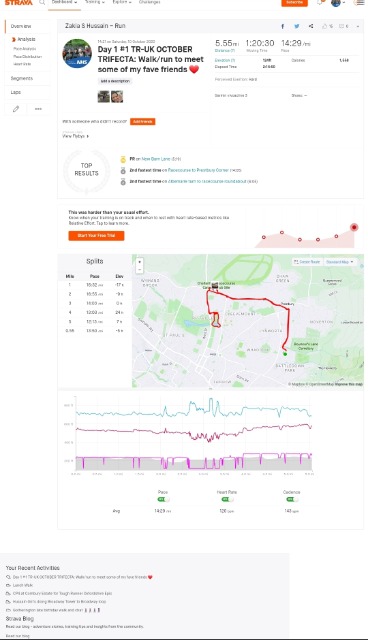Click the search magnifier icon
The image size is (368, 640).
(42, 2)
